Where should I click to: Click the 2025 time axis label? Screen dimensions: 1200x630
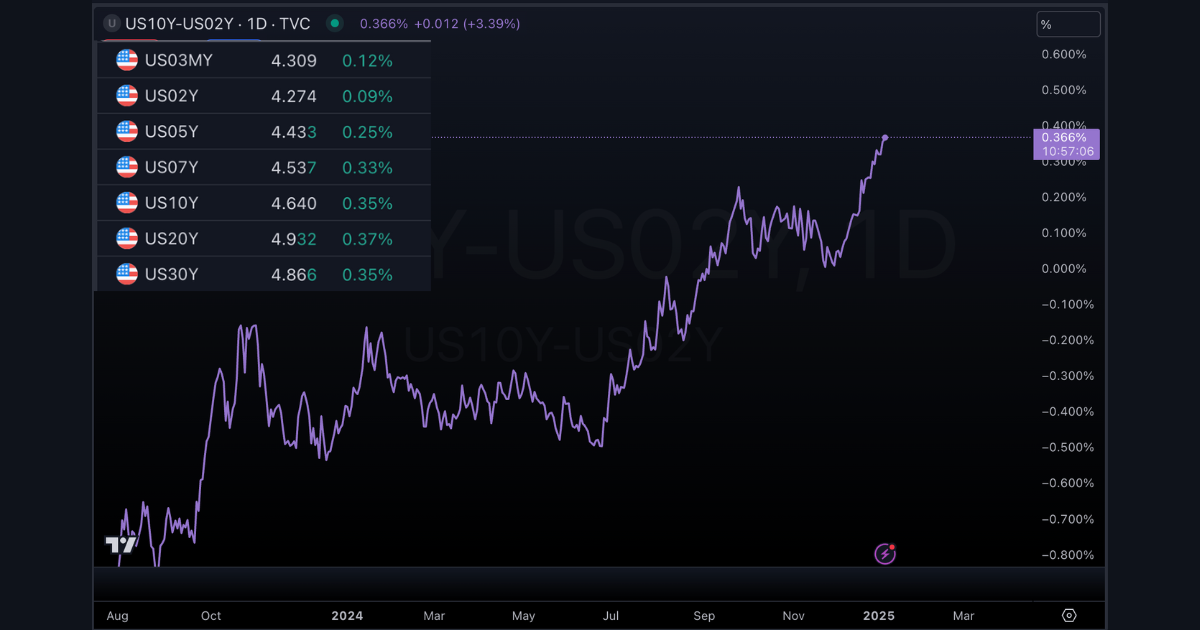(x=878, y=616)
